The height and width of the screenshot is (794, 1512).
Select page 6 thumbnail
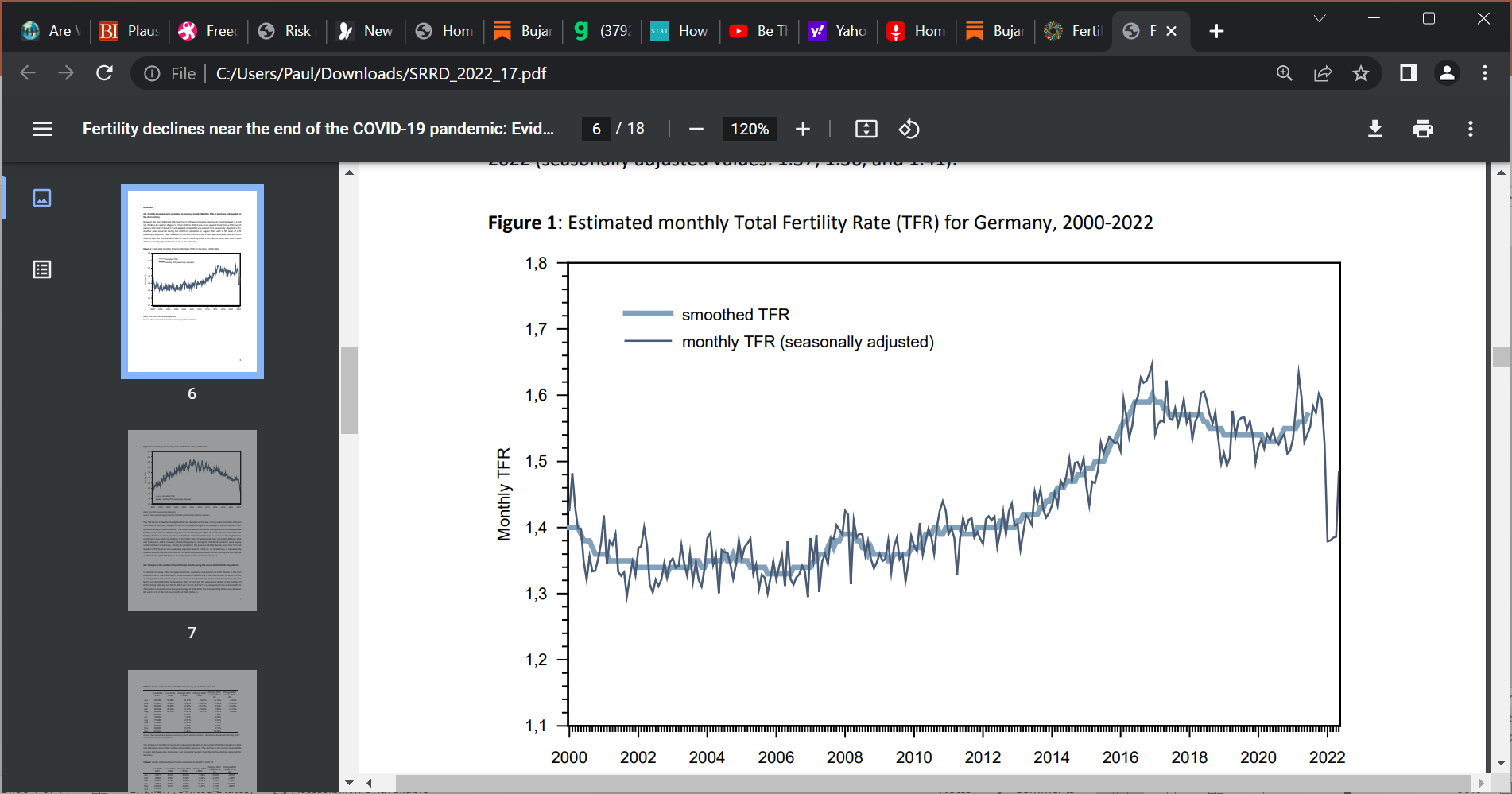pos(192,281)
